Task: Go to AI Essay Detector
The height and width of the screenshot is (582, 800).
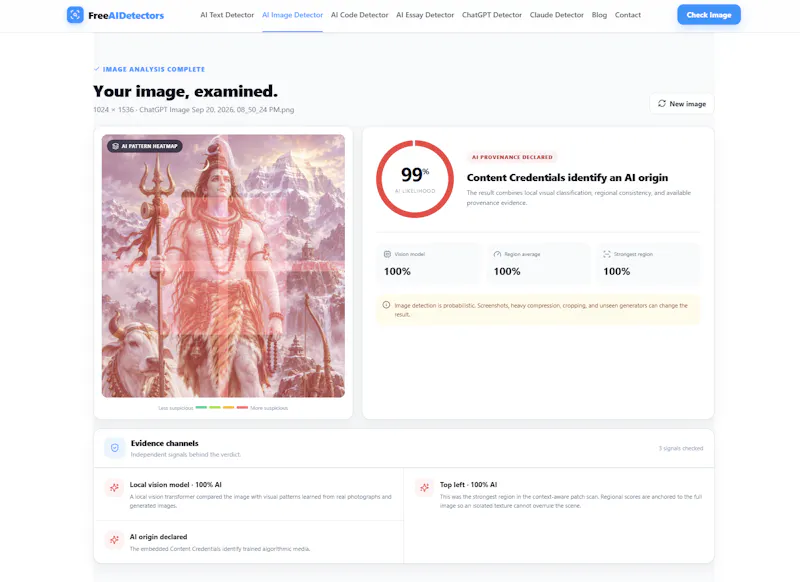Action: pyautogui.click(x=425, y=15)
